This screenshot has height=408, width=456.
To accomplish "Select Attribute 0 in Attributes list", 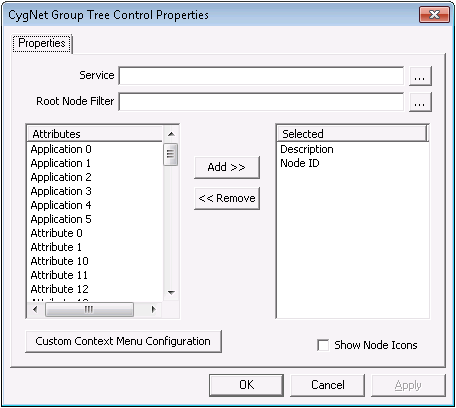I will pos(56,233).
